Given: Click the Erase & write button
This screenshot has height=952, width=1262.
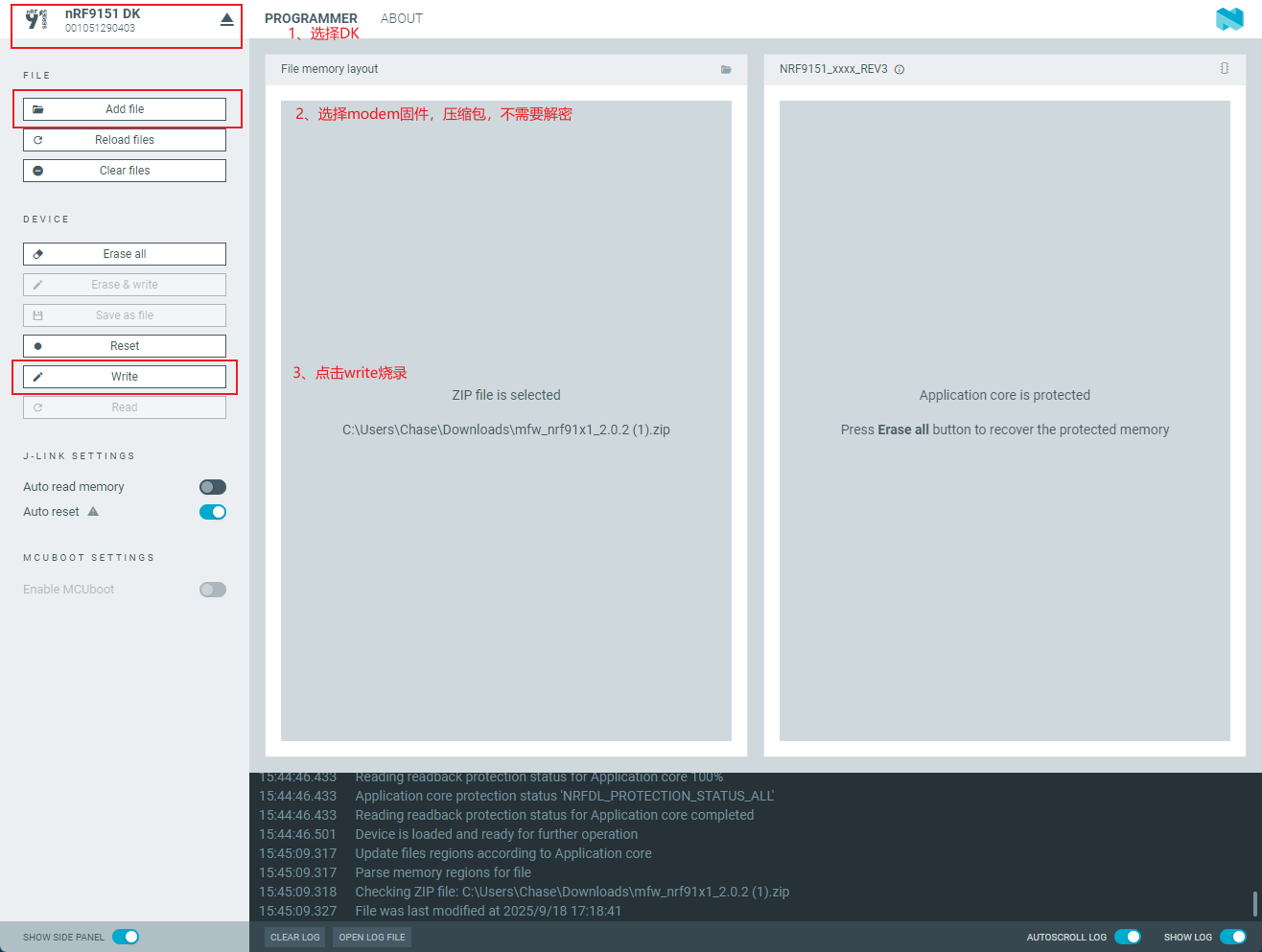Looking at the screenshot, I should [125, 285].
